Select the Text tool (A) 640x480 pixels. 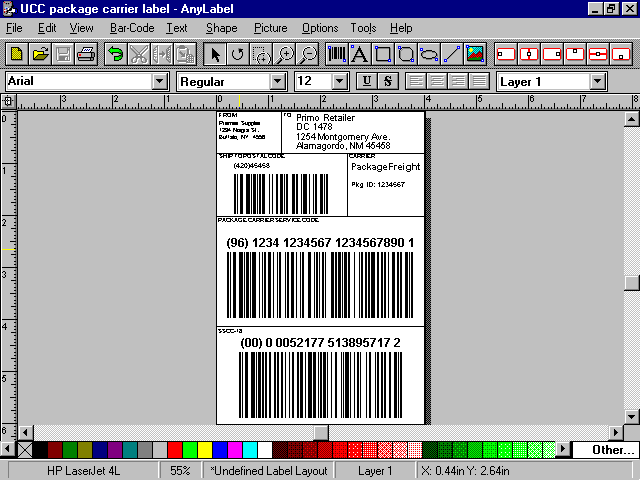pyautogui.click(x=360, y=54)
